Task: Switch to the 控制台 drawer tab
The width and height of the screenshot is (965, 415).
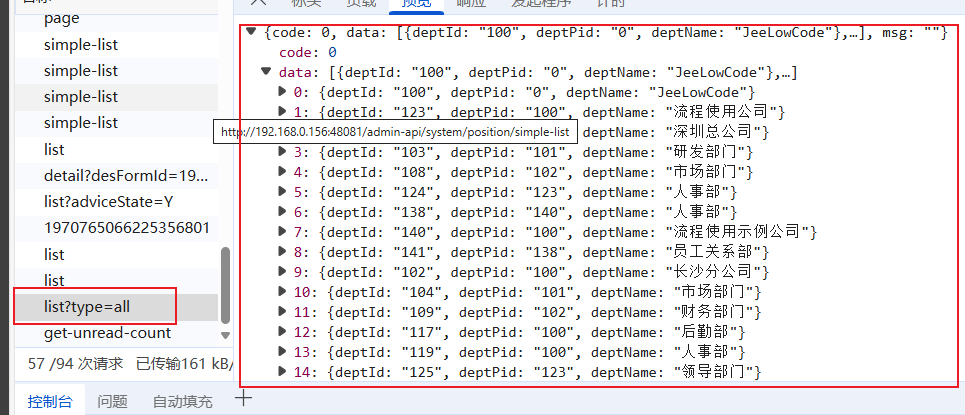Action: pos(49,402)
